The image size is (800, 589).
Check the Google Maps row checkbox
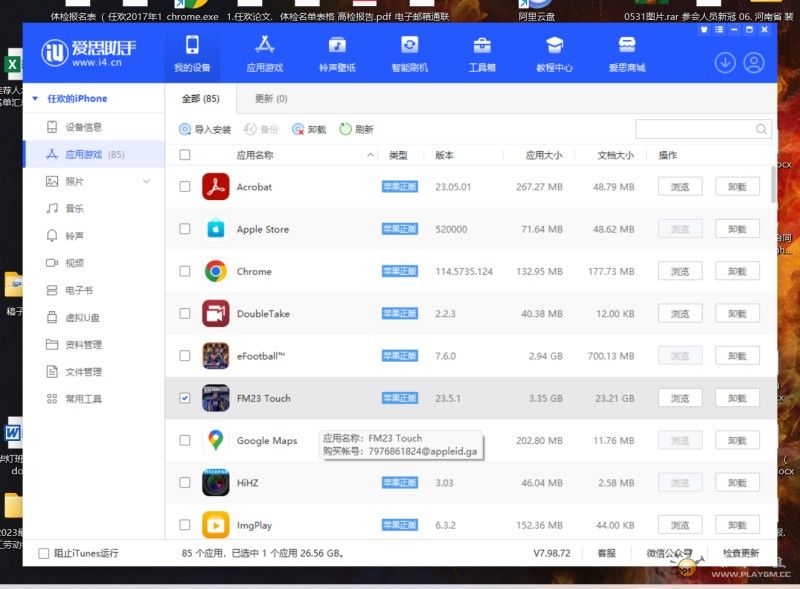pos(185,440)
